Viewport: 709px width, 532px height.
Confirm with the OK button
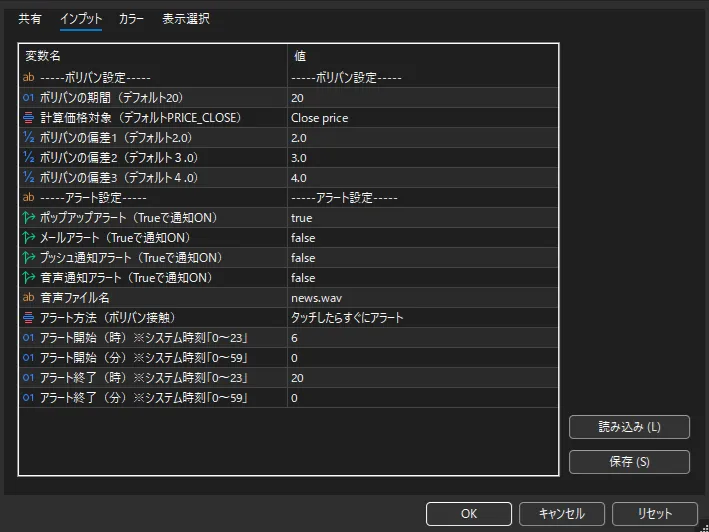pyautogui.click(x=468, y=514)
